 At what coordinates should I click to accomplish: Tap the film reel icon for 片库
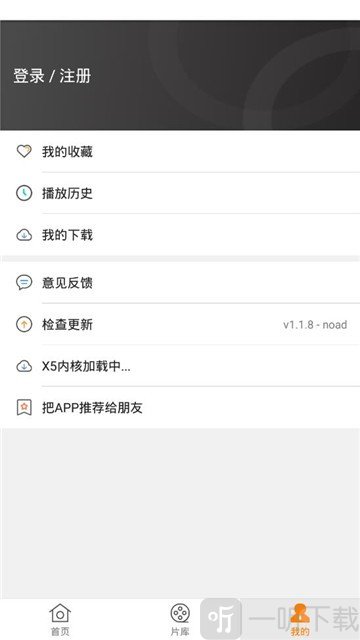(x=180, y=613)
